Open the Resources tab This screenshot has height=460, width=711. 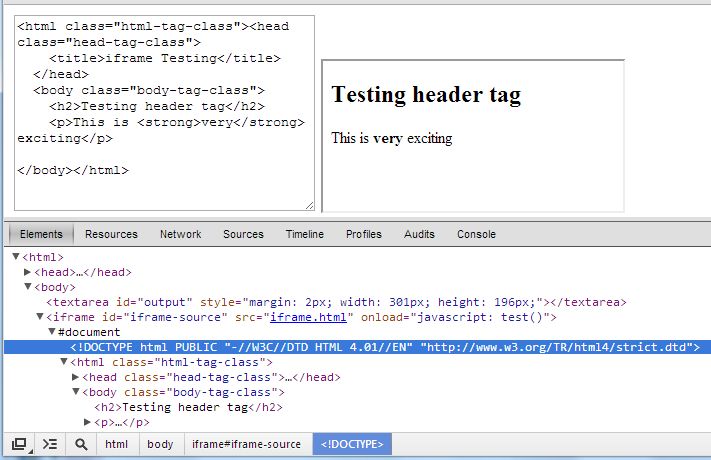click(x=111, y=234)
